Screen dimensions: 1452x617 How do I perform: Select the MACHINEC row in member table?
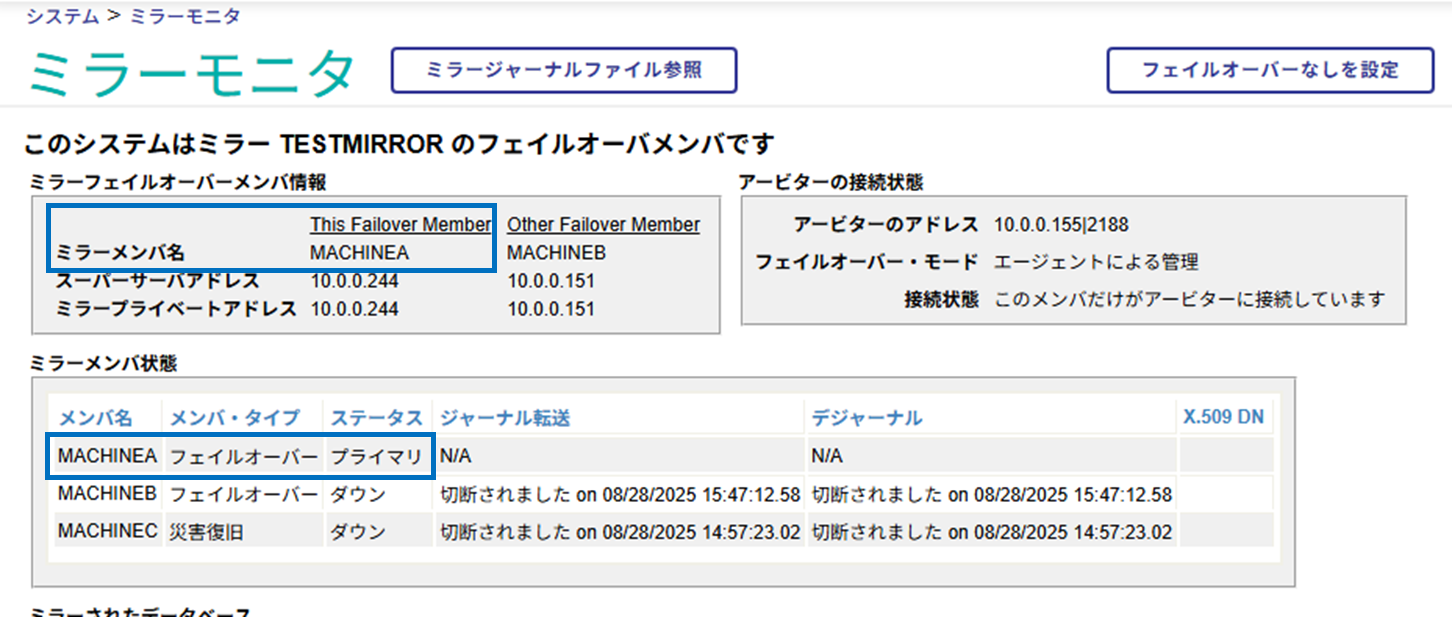107,532
